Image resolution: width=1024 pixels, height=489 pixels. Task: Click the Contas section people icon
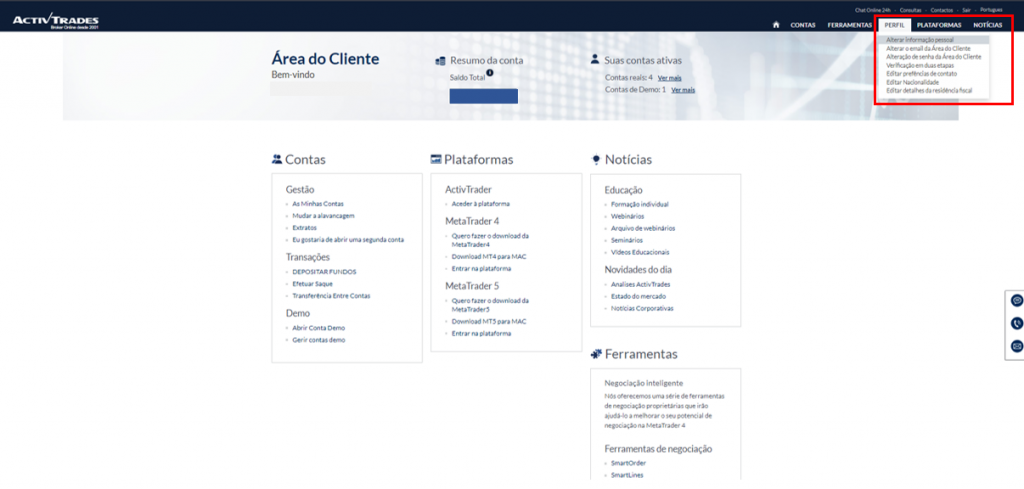(277, 159)
